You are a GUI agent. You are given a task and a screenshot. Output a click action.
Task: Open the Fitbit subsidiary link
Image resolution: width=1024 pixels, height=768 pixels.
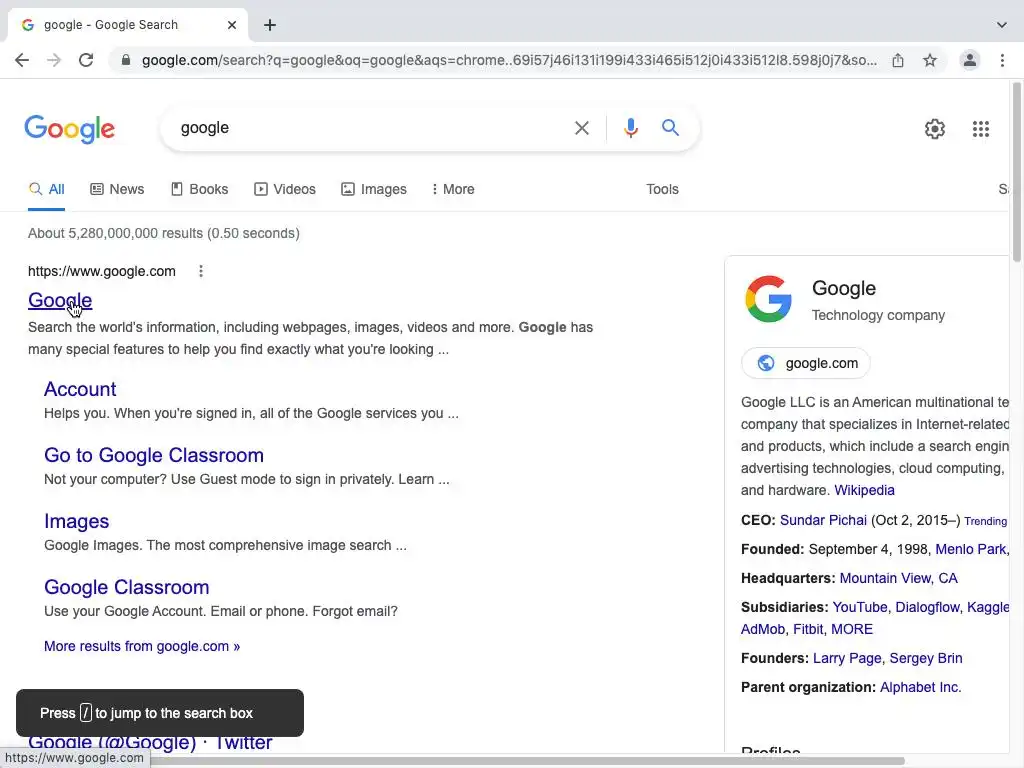808,629
